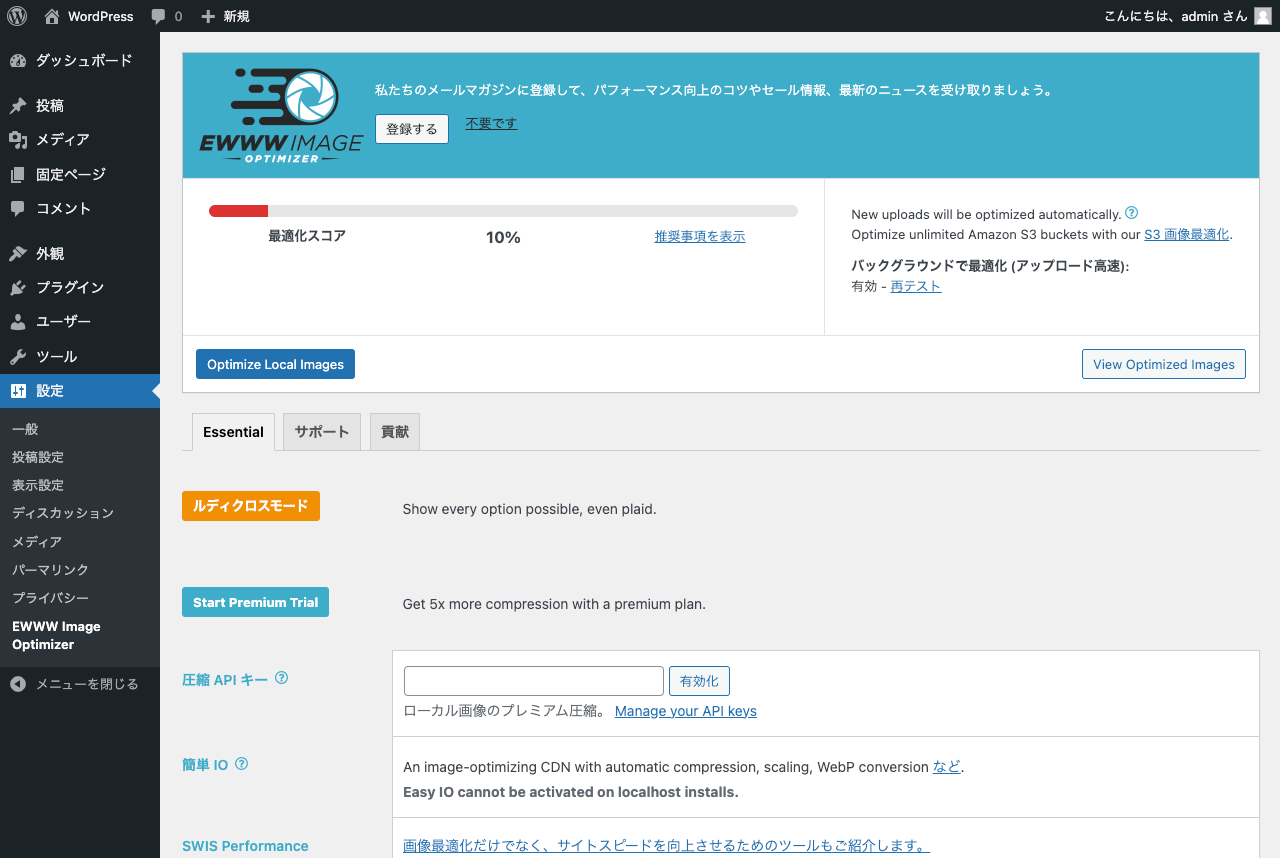
Task: Switch to the Essential tab
Action: [233, 432]
